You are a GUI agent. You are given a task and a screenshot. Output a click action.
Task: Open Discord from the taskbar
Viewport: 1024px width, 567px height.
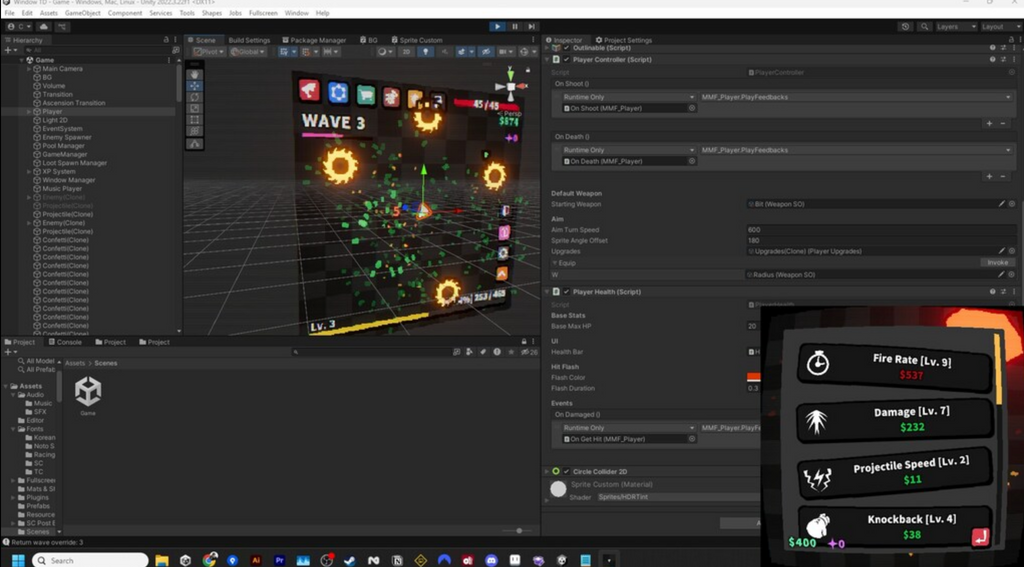[491, 560]
